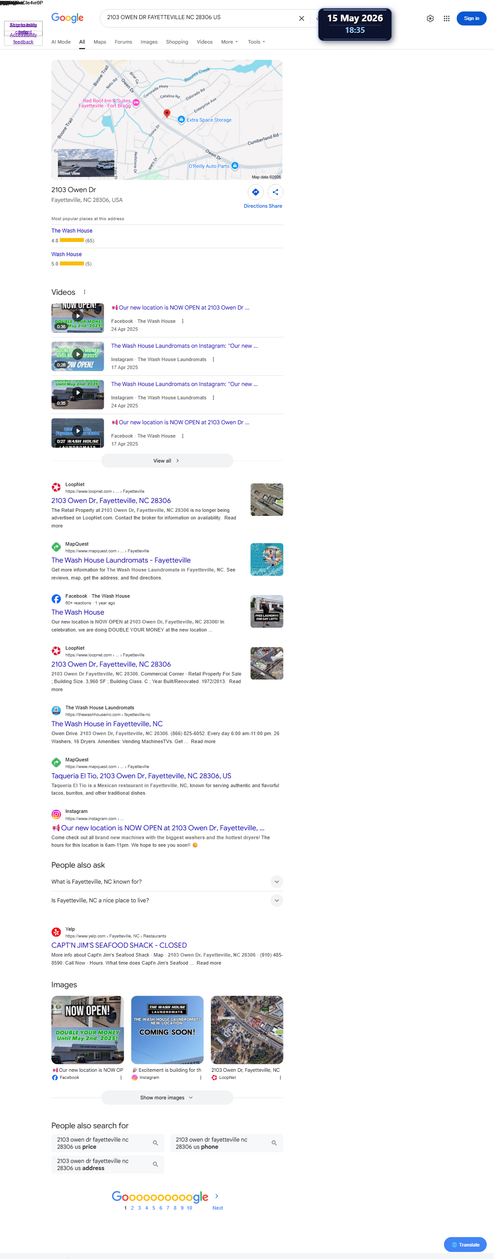Screen dimensions: 500x1259
Task: Open second LoopNet result mentioning Commercial Corner
Action: coord(111,664)
